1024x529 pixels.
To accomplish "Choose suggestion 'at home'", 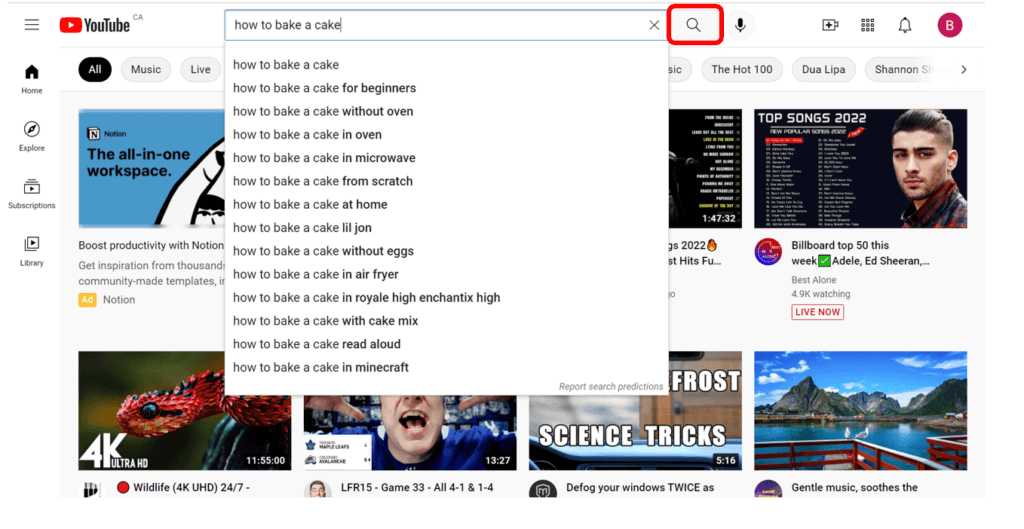I will pyautogui.click(x=447, y=204).
